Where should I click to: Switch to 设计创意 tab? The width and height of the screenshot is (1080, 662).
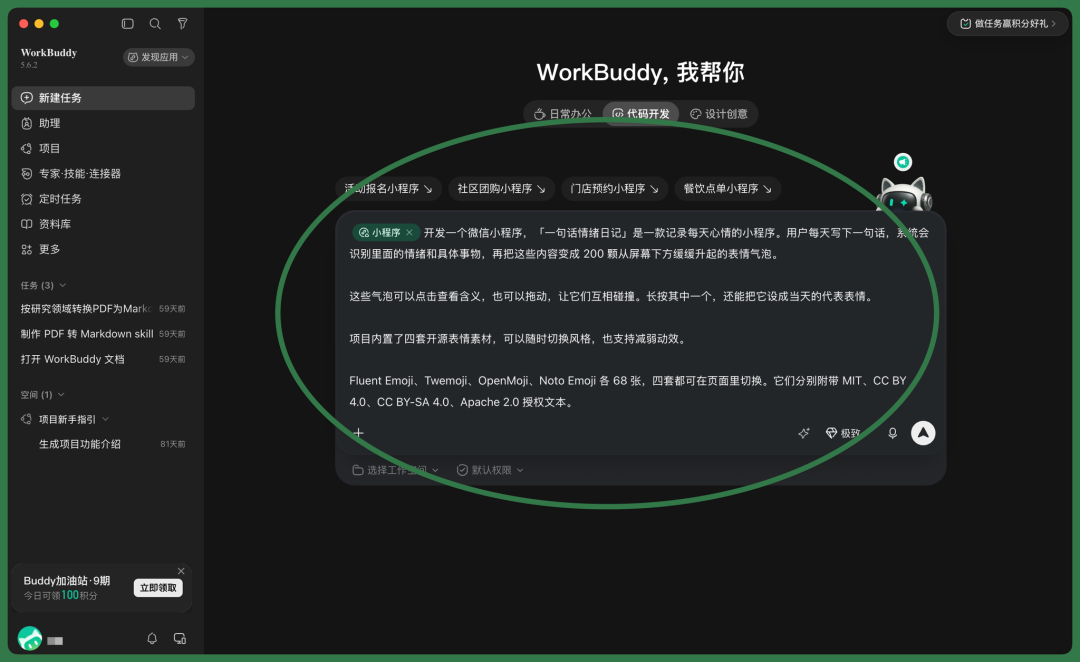click(x=718, y=114)
